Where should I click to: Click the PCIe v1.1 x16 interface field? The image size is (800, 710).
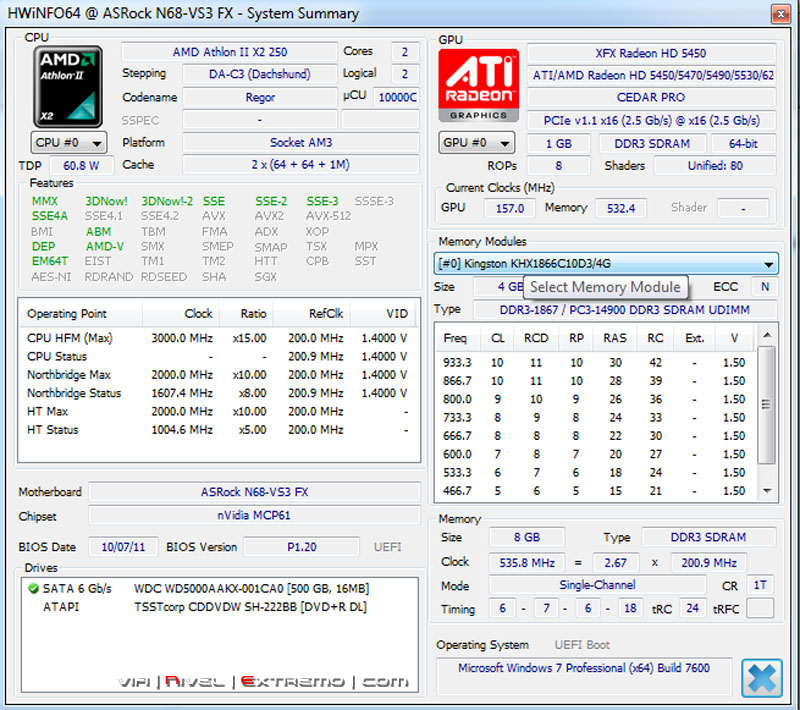tap(651, 120)
